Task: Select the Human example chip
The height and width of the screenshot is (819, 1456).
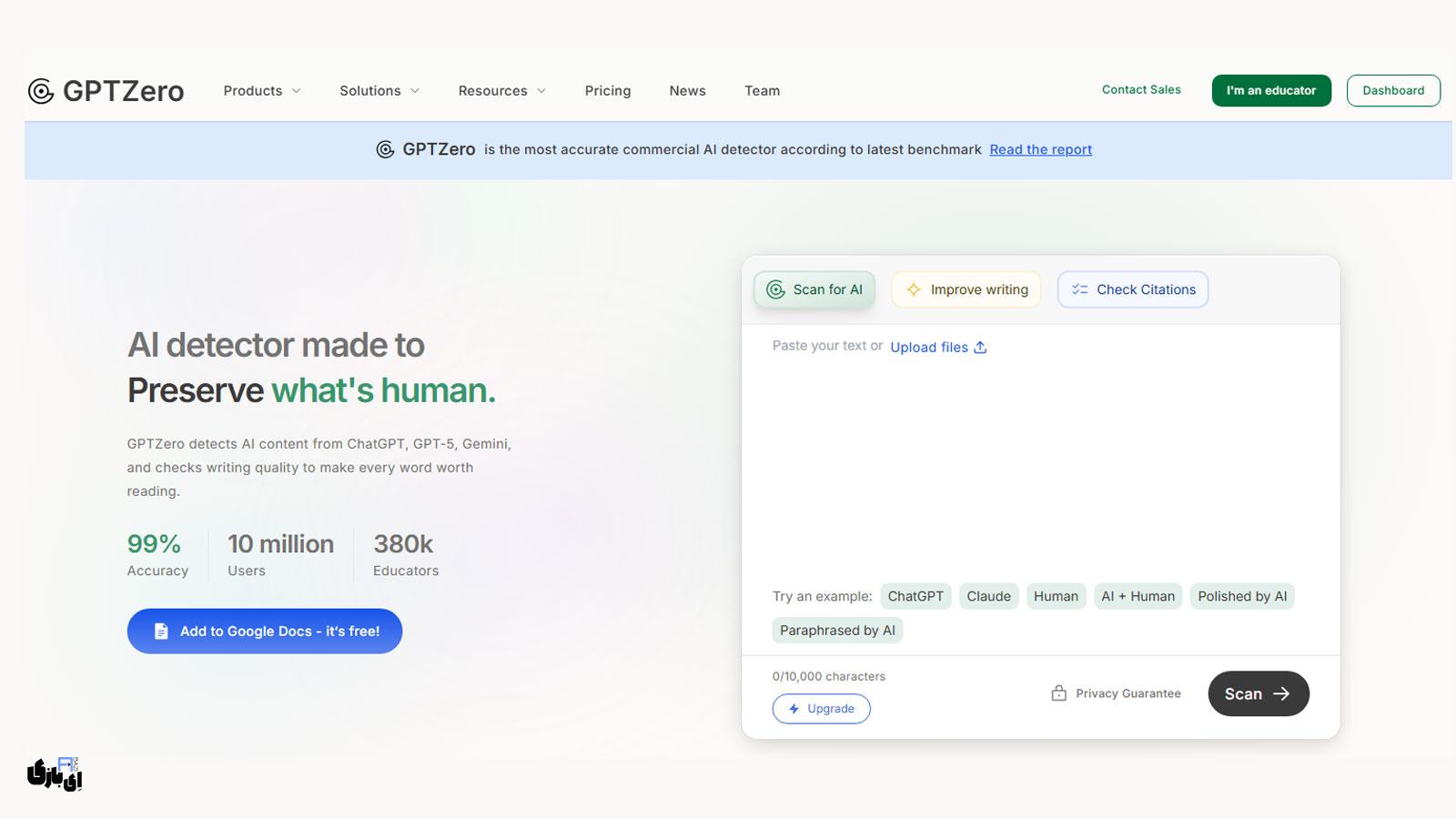Action: coord(1056,596)
